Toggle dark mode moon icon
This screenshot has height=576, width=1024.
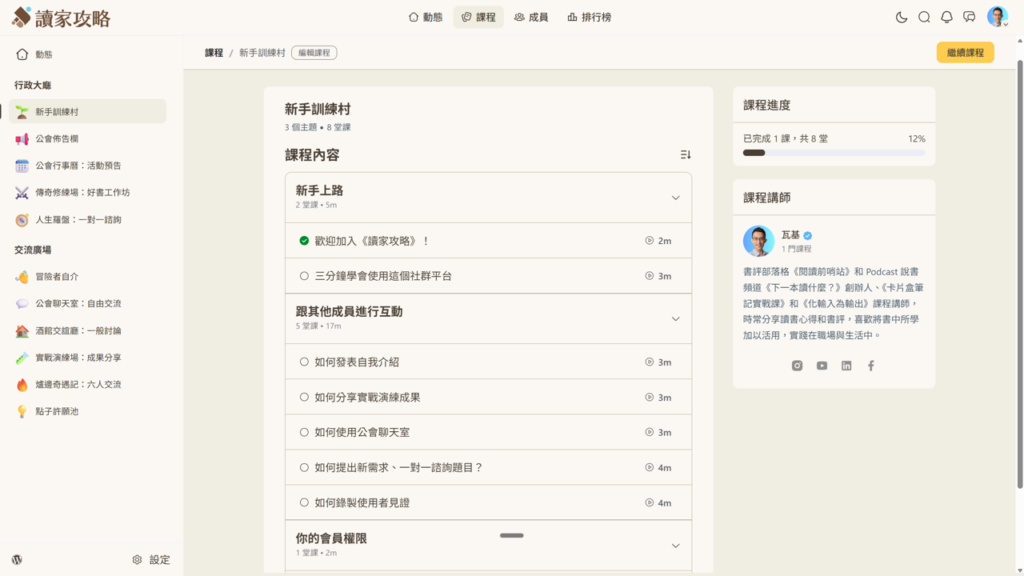900,17
